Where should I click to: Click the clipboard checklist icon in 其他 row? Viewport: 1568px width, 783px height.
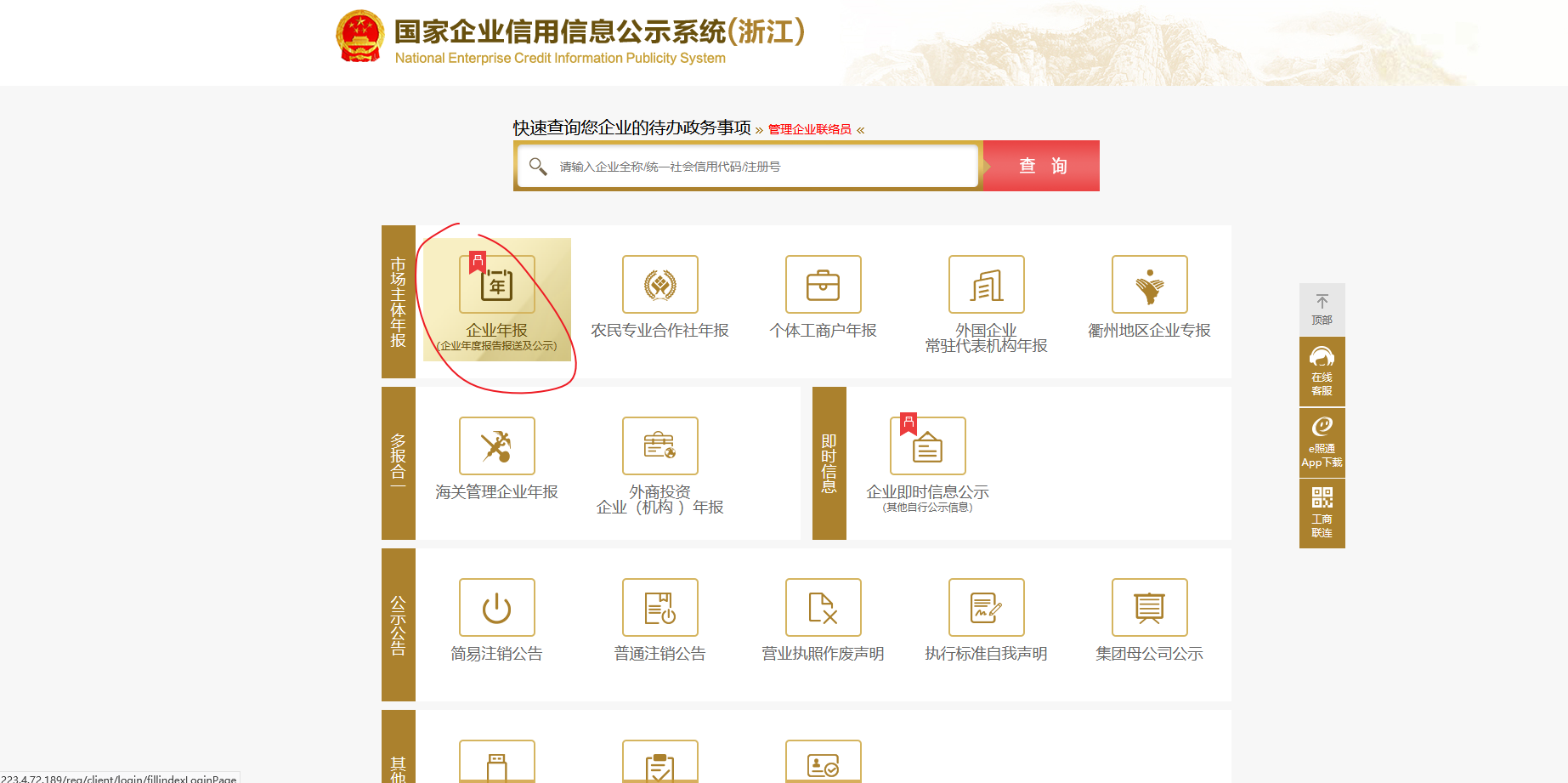click(660, 762)
